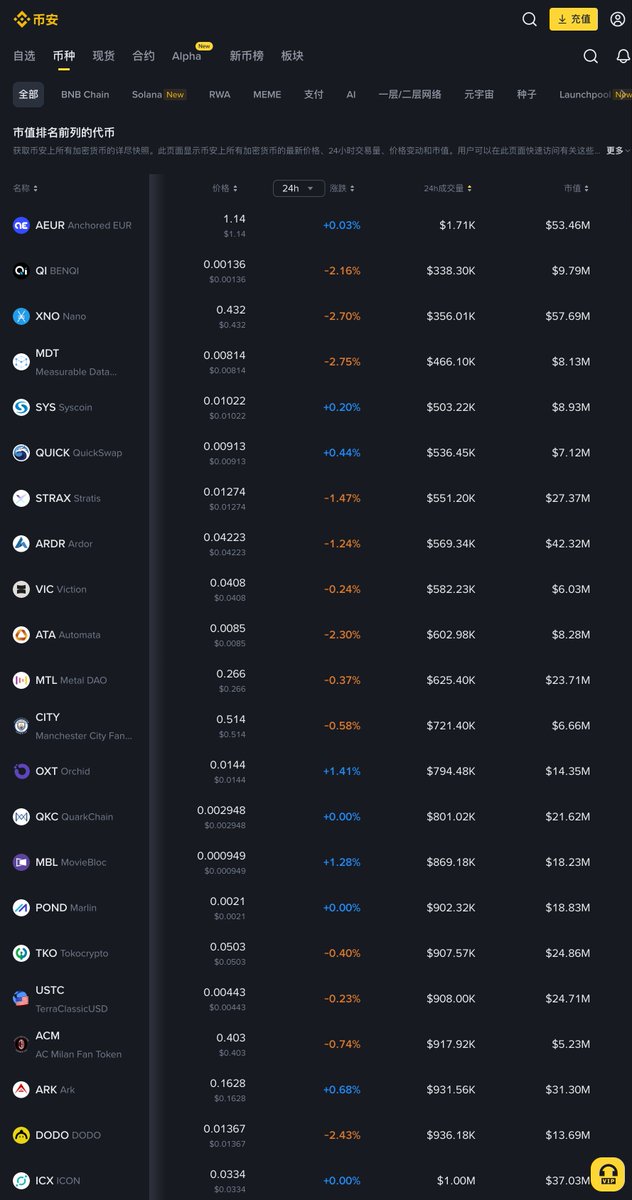Click the notification bell icon

coord(622,56)
